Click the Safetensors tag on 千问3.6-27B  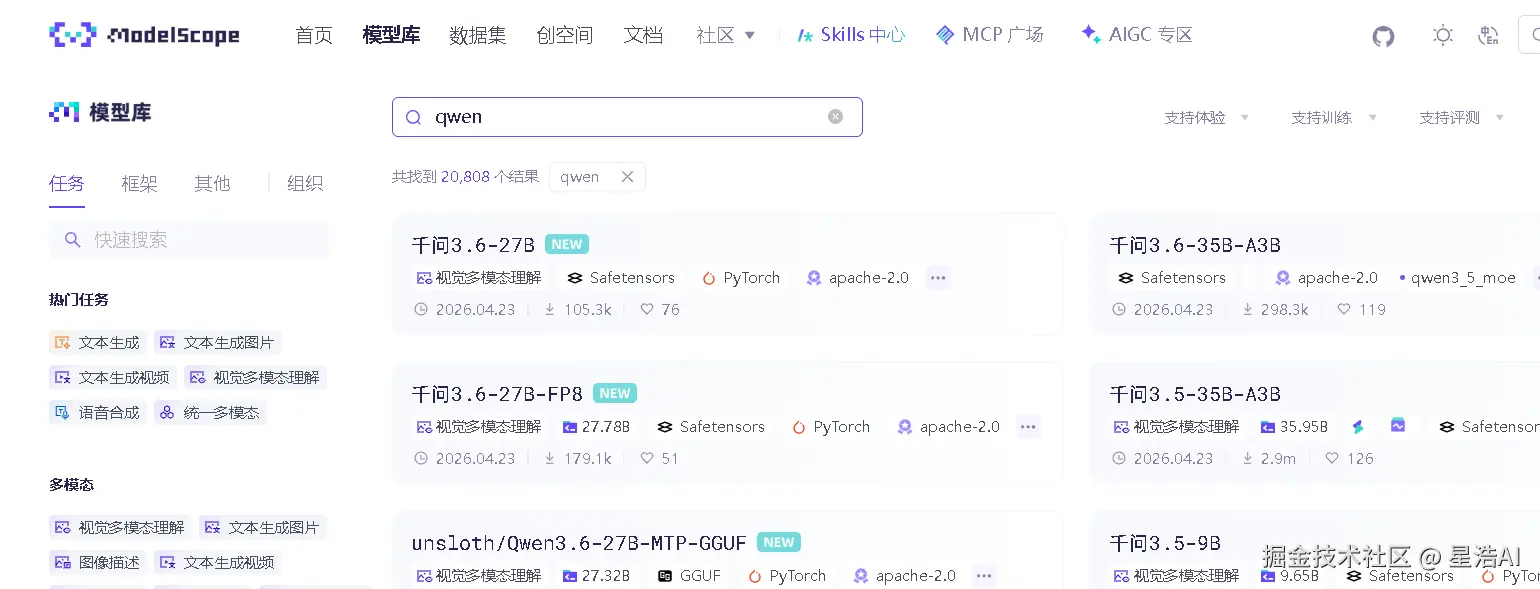coord(620,278)
